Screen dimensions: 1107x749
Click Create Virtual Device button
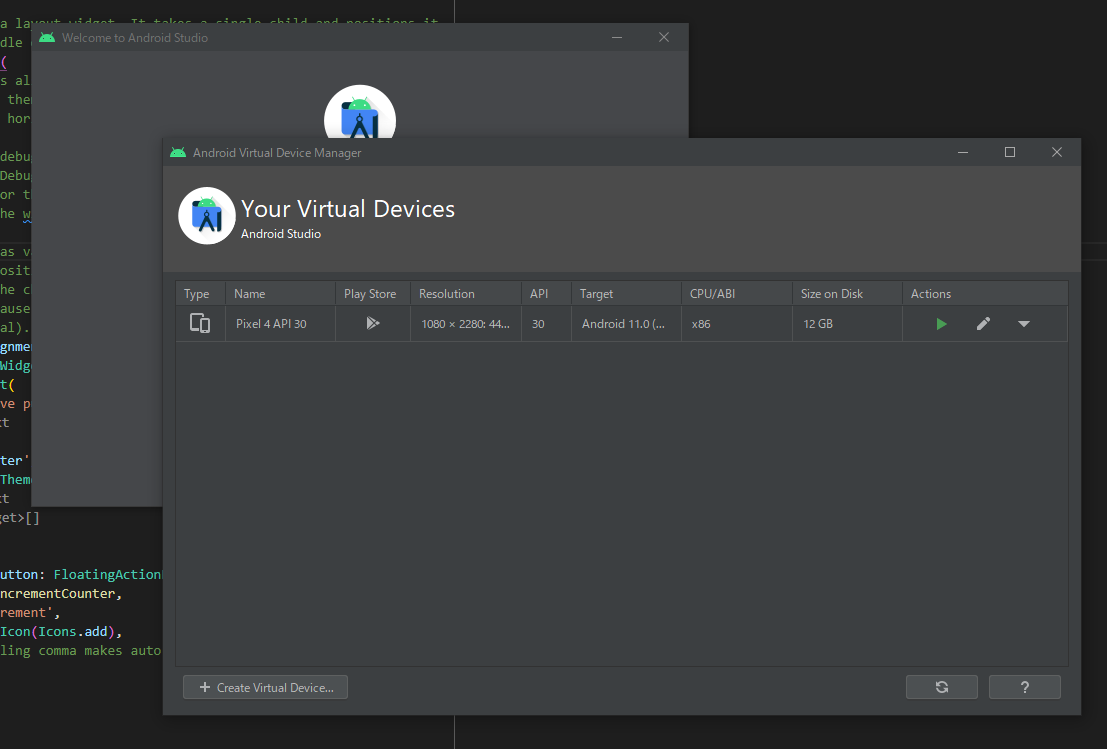pyautogui.click(x=265, y=688)
